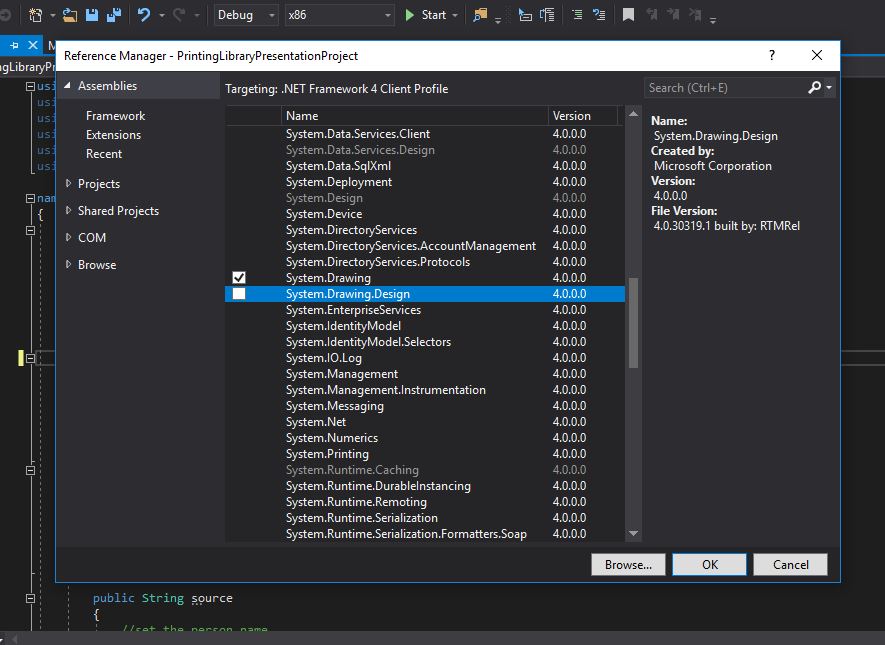Click the uncomment lines icon
This screenshot has width=885, height=645.
599,15
